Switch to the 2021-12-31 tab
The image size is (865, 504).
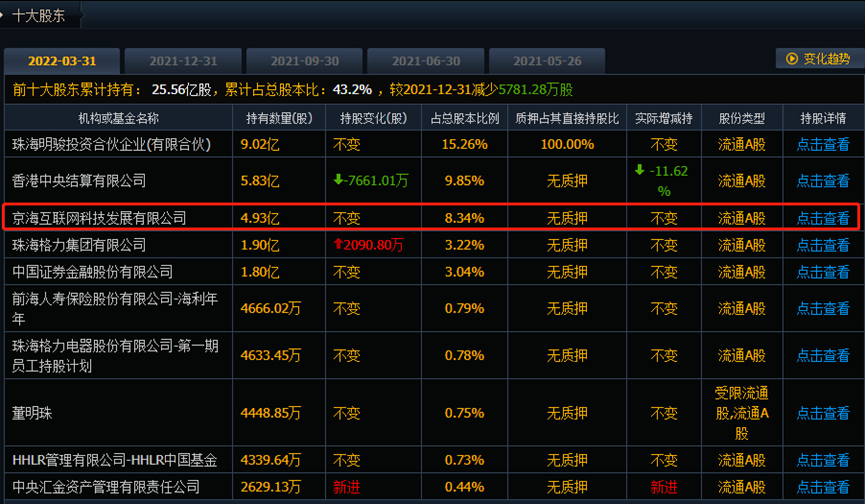click(183, 61)
